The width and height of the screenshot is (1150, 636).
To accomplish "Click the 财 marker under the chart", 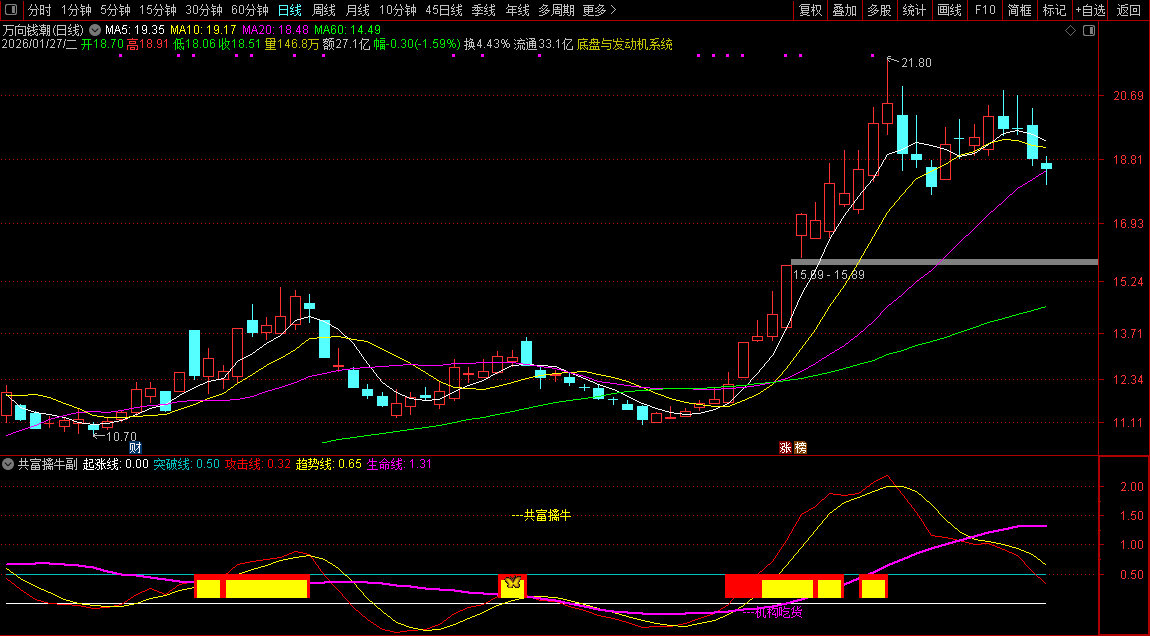I will pos(135,447).
